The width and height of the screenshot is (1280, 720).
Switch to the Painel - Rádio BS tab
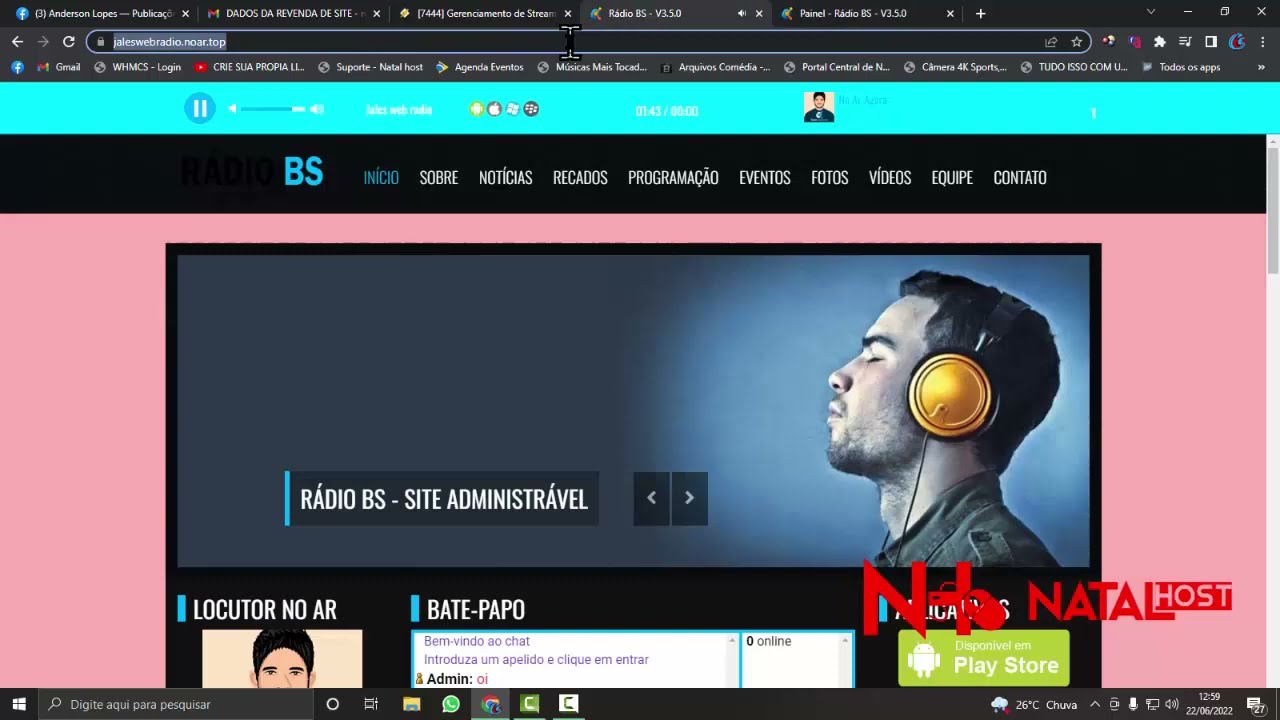coord(869,14)
